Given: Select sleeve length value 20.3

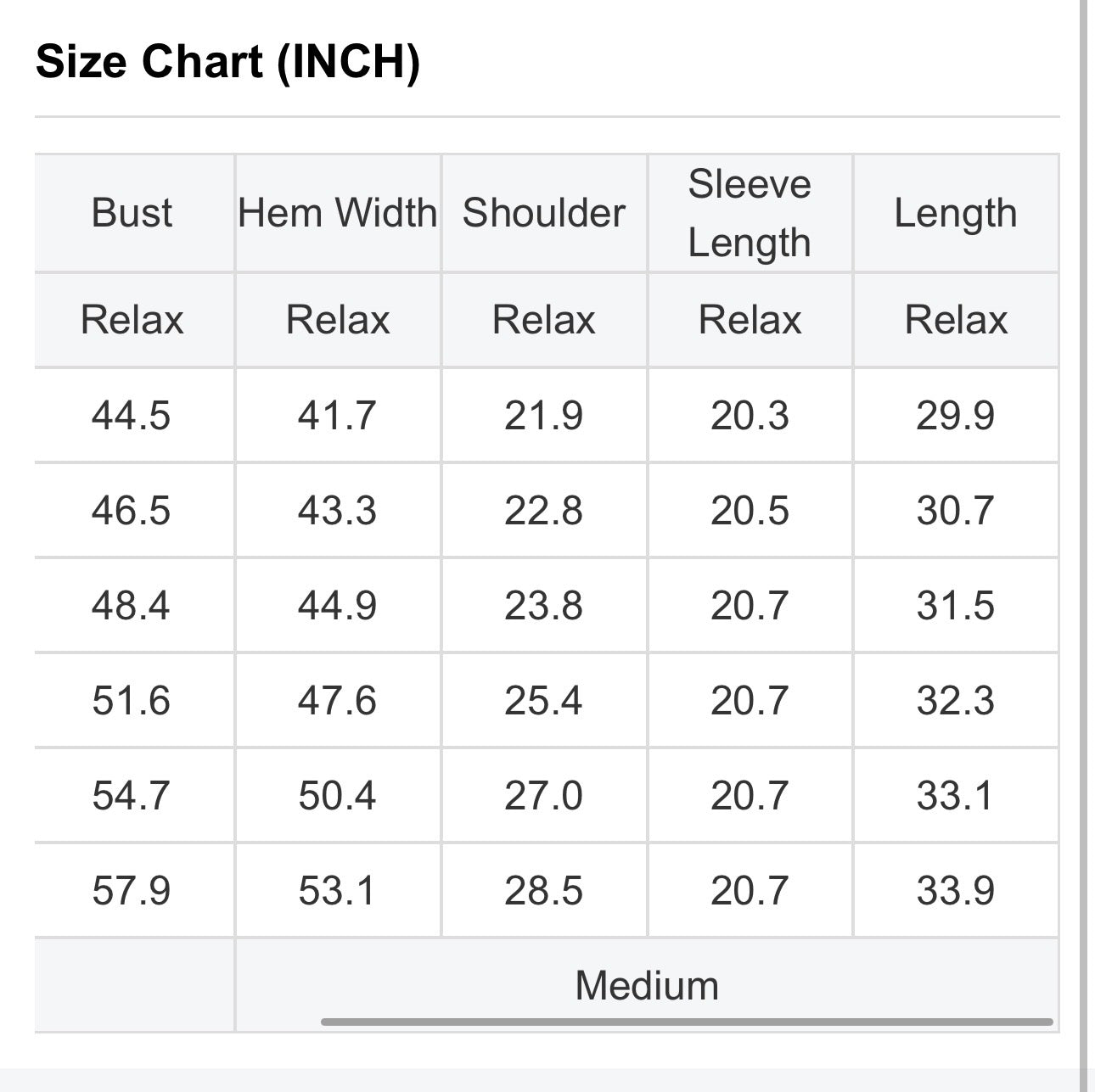Looking at the screenshot, I should pyautogui.click(x=750, y=416).
